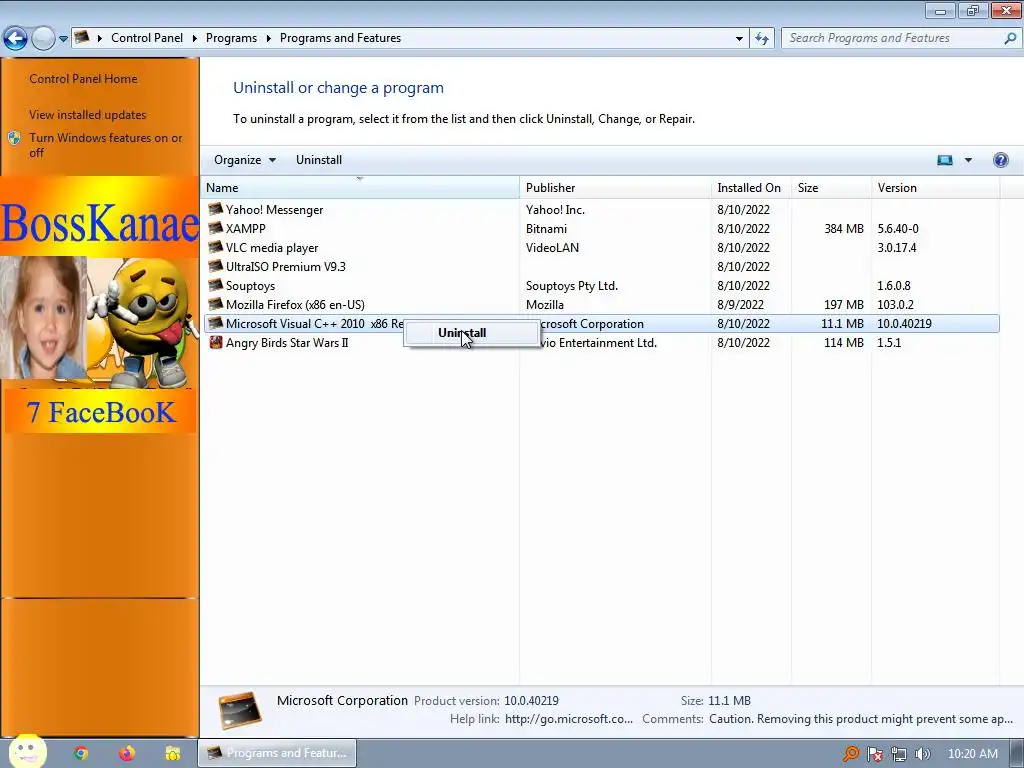Sort by the Name column header
Image resolution: width=1024 pixels, height=768 pixels.
pyautogui.click(x=360, y=187)
